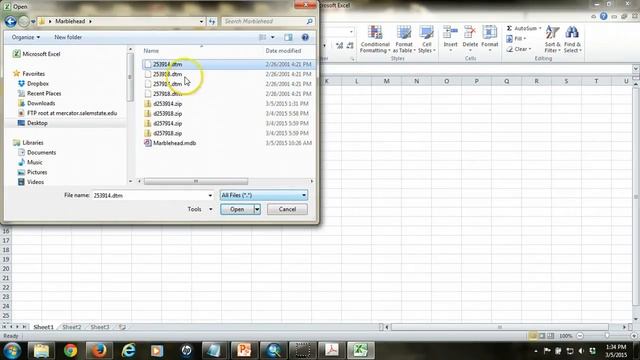
Task: Select the Sheet1 tab
Action: click(x=43, y=327)
